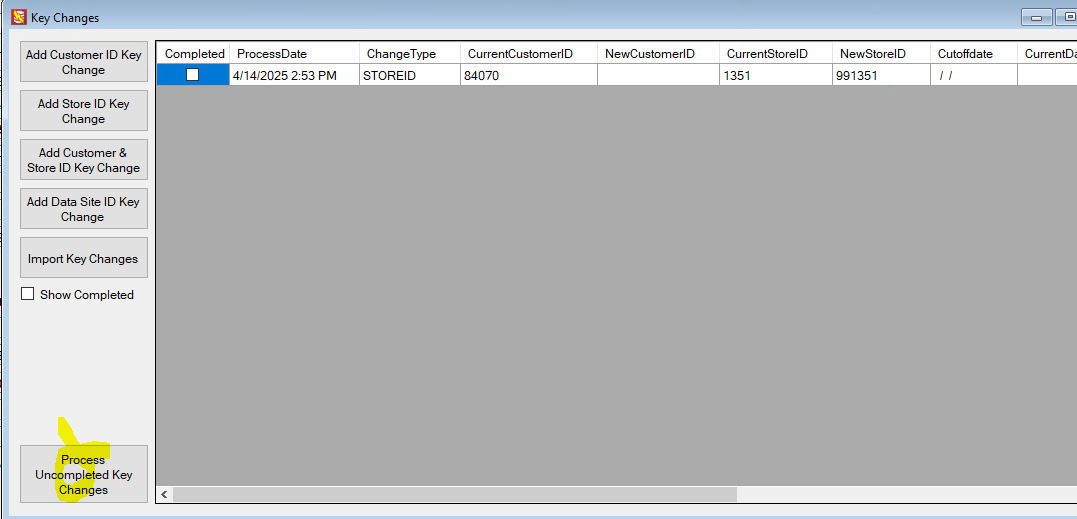1077x519 pixels.
Task: Click Add Customer & Store ID Key Change
Action: (84, 160)
